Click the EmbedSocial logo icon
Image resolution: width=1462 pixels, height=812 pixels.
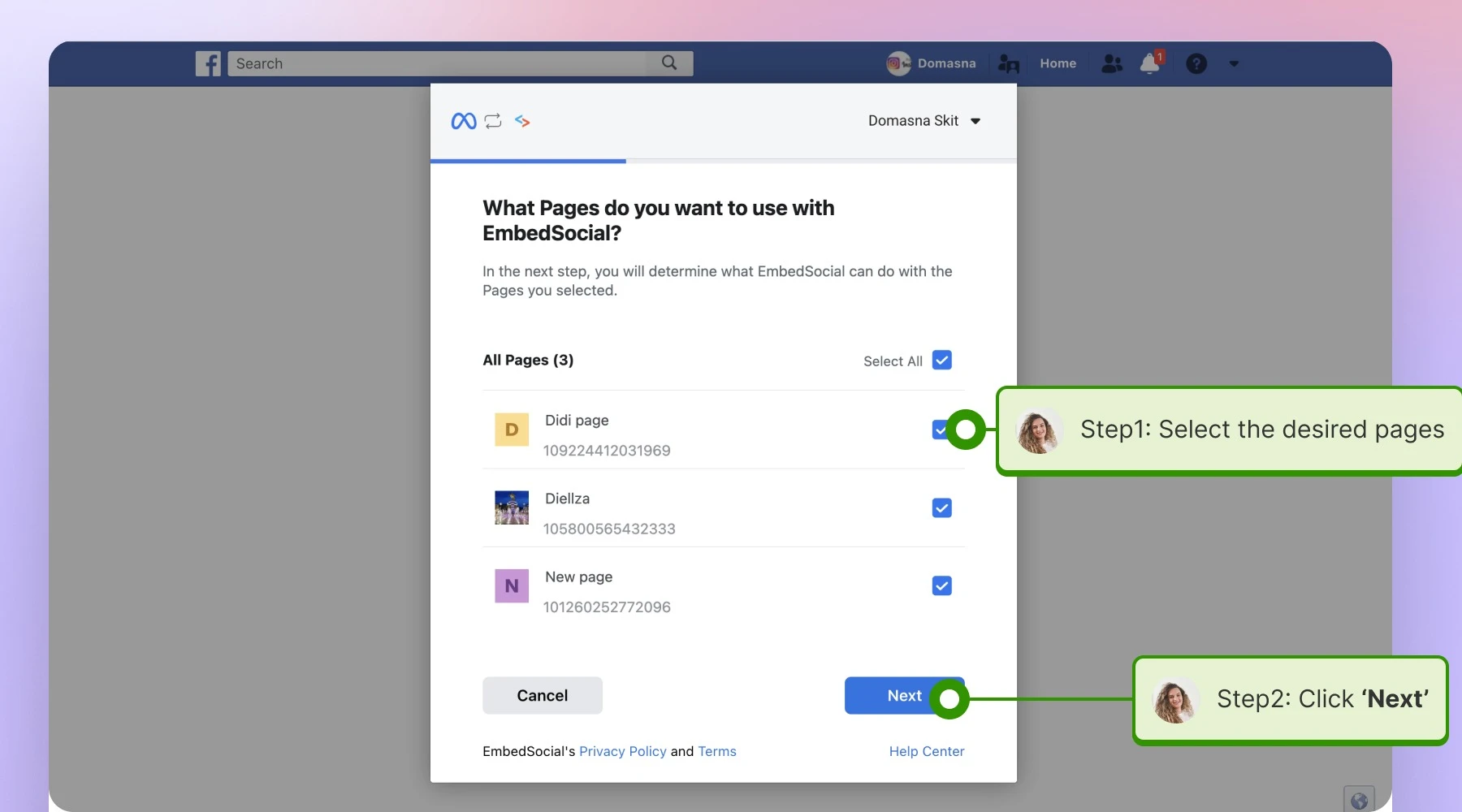coord(522,121)
